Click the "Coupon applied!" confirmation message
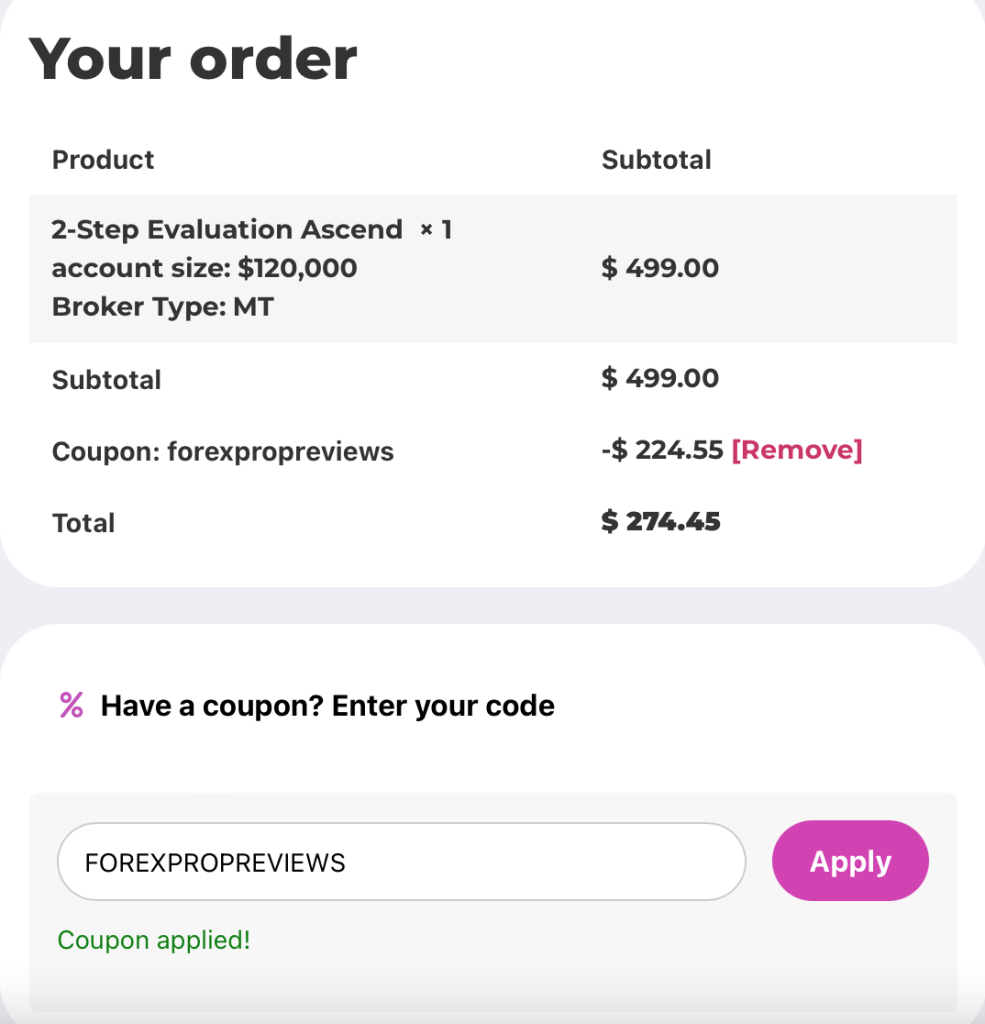 click(x=154, y=940)
